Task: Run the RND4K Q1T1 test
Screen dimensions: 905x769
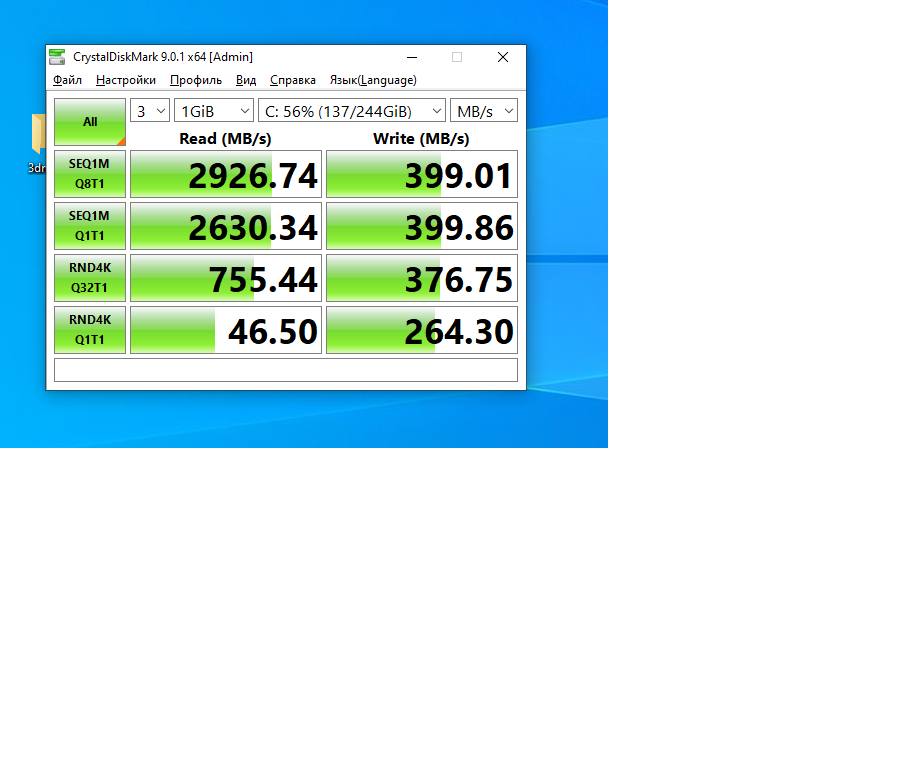Action: 90,330
